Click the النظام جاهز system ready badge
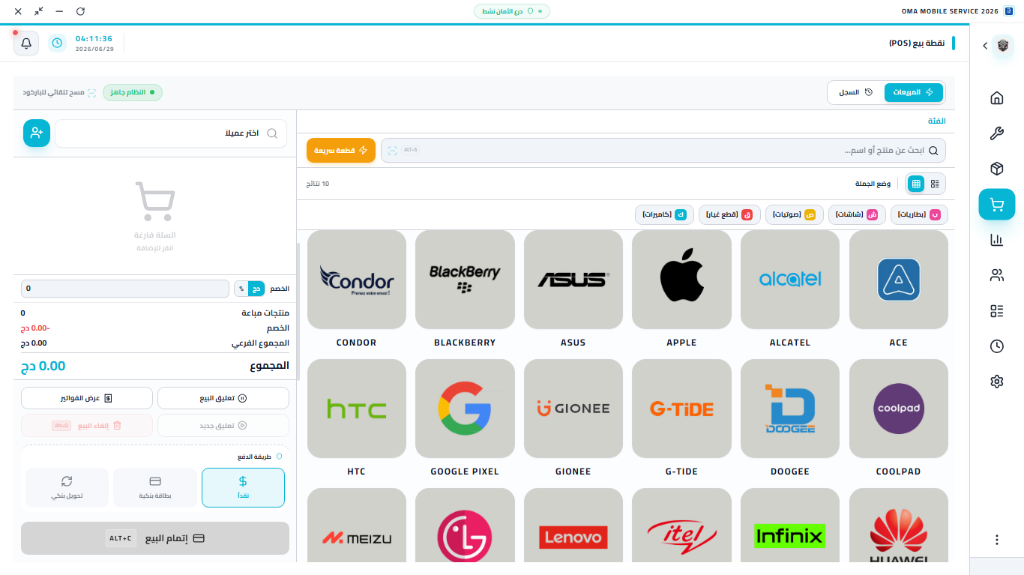The width and height of the screenshot is (1024, 575). click(x=133, y=93)
